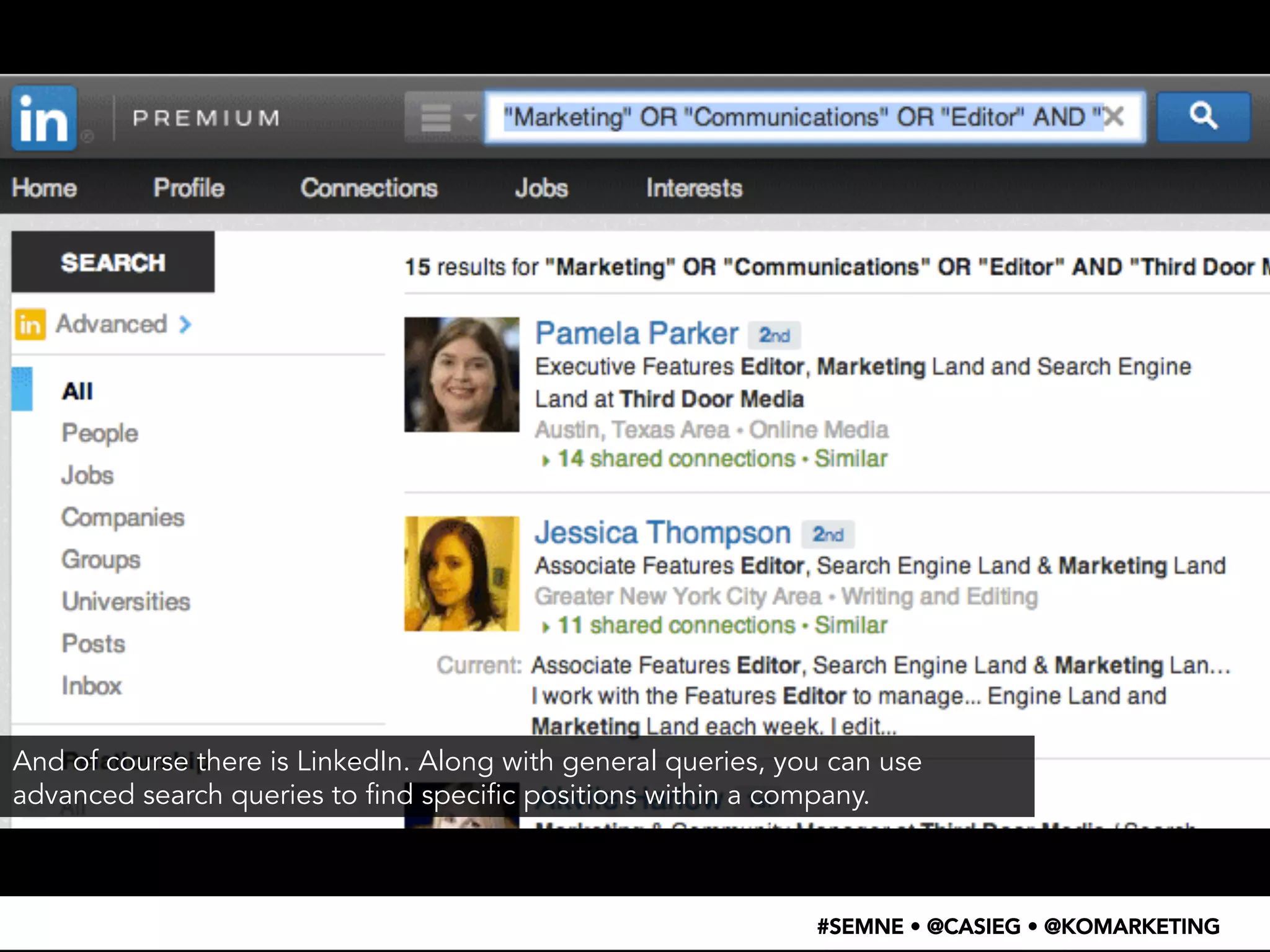Click the Advanced chevron arrow
The image size is (1270, 952).
185,324
